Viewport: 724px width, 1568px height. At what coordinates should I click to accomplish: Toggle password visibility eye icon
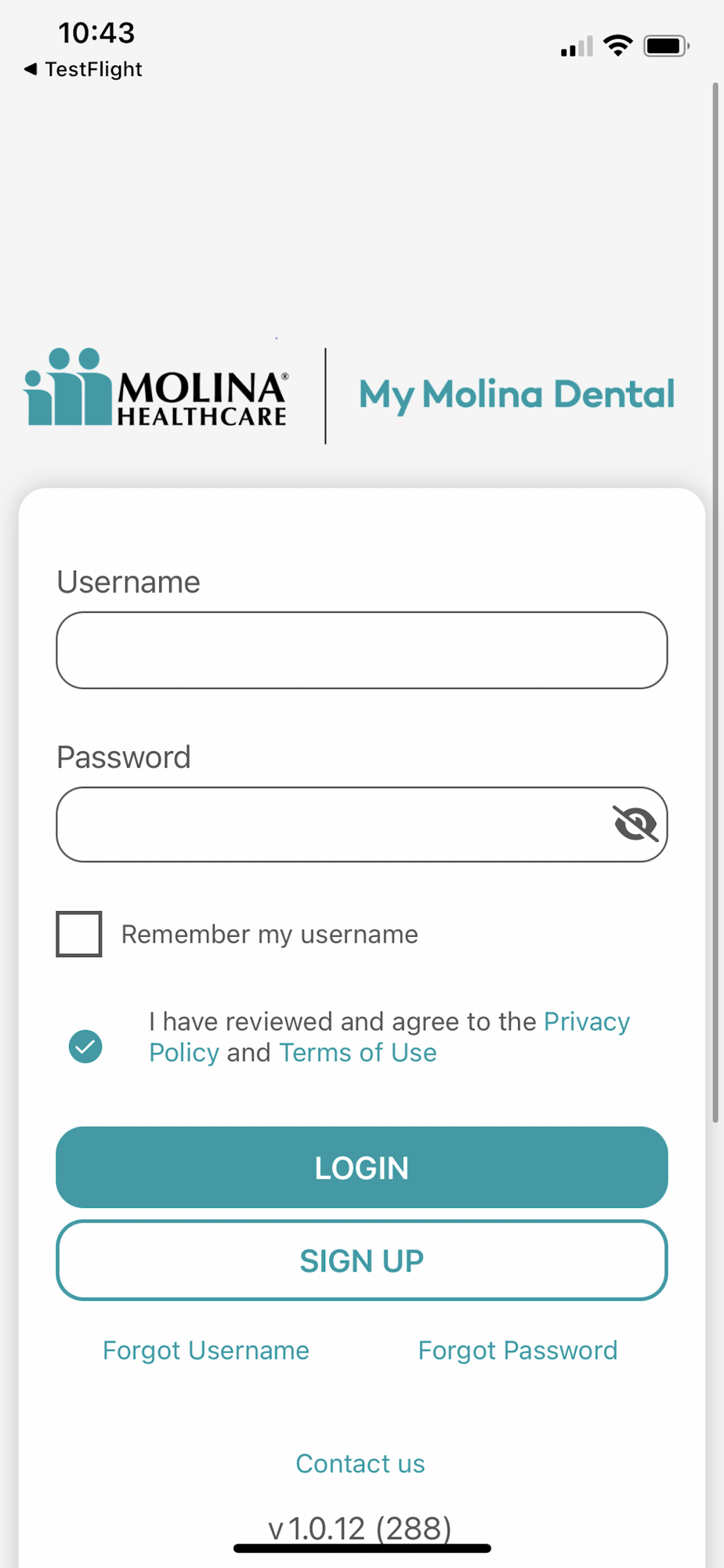pos(635,824)
